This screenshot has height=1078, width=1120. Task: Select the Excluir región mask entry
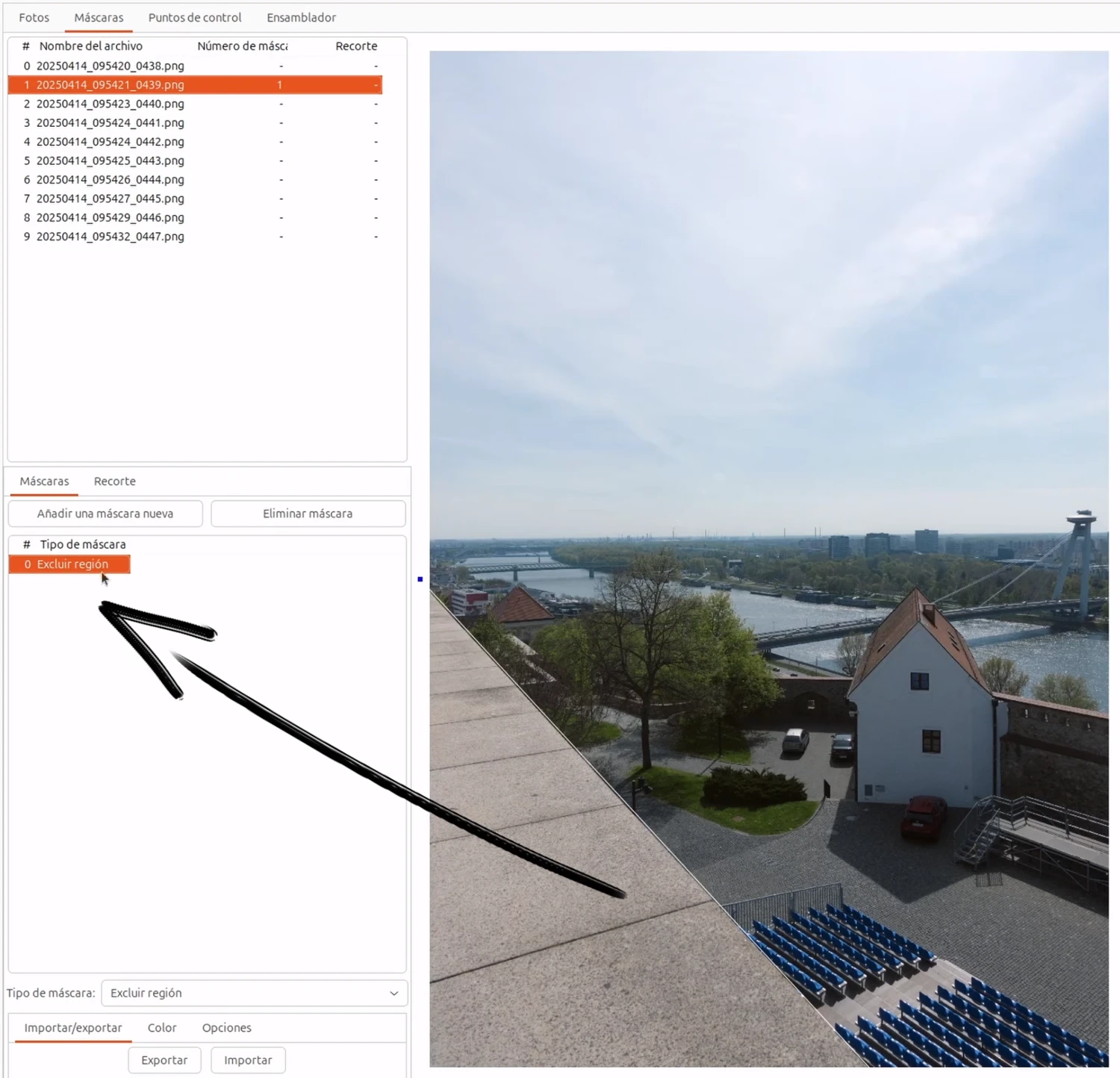pos(72,564)
